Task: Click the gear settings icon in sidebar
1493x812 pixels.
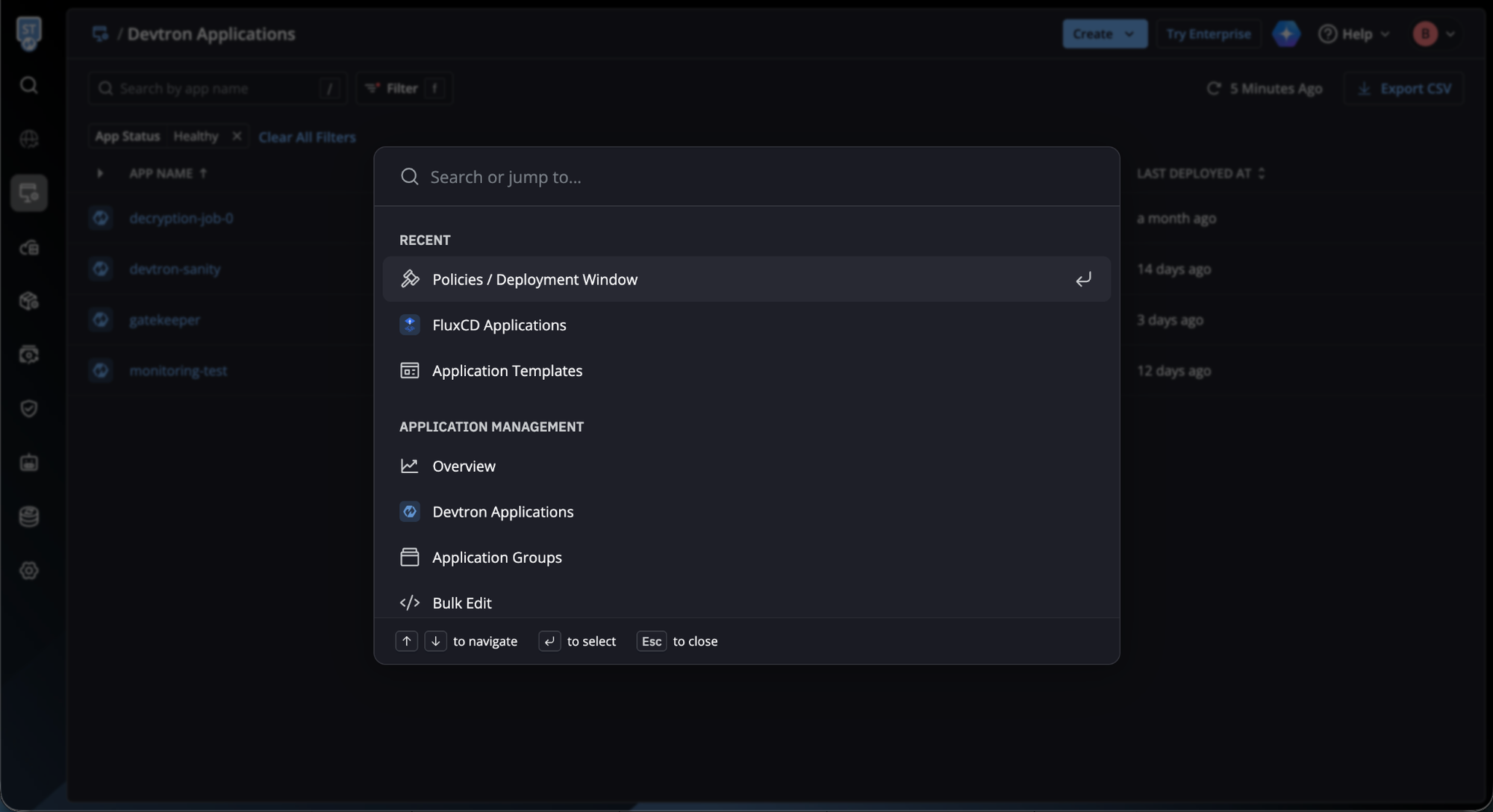Action: [x=28, y=571]
